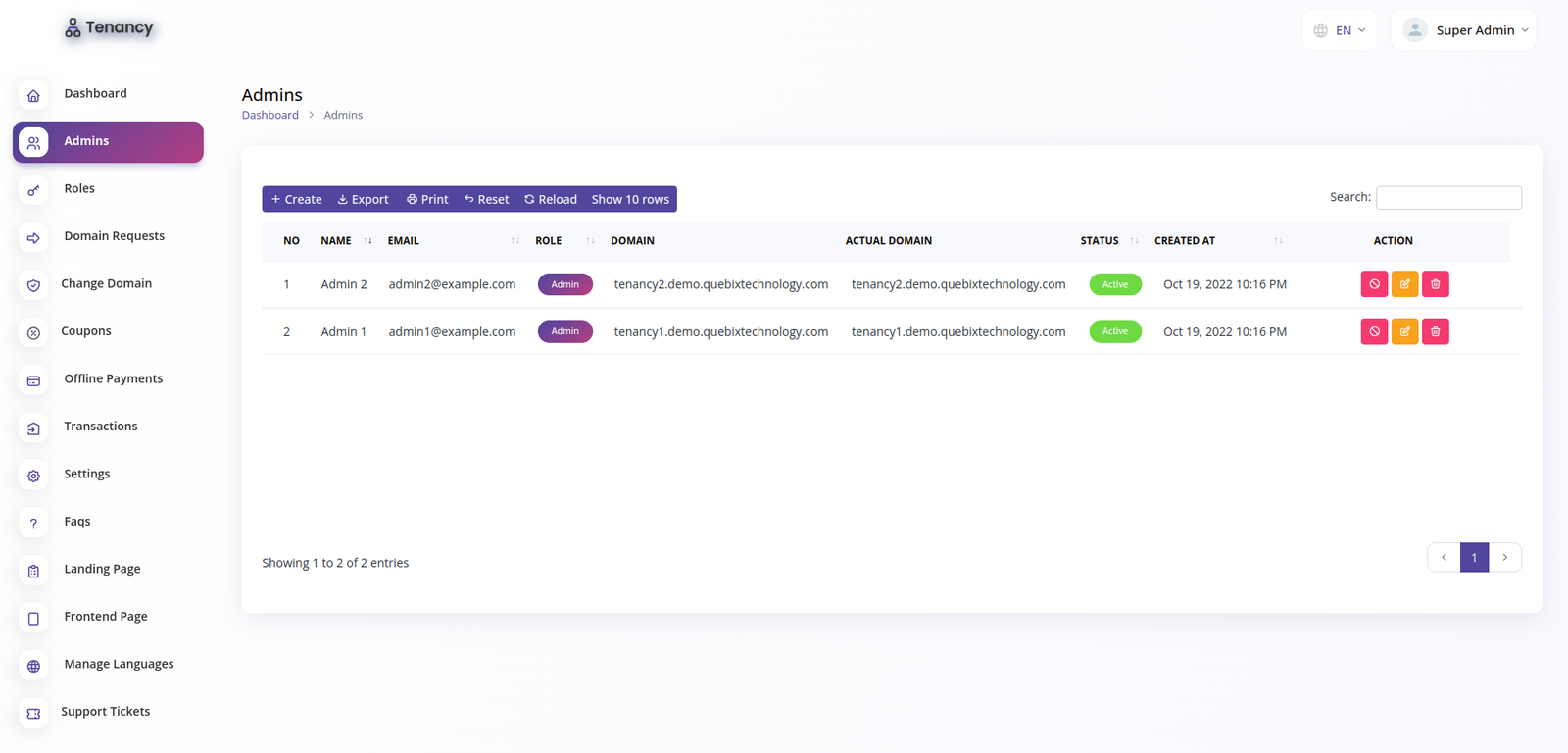Toggle the Active status badge for Admin 1
This screenshot has width=1568, height=753.
pyautogui.click(x=1114, y=331)
